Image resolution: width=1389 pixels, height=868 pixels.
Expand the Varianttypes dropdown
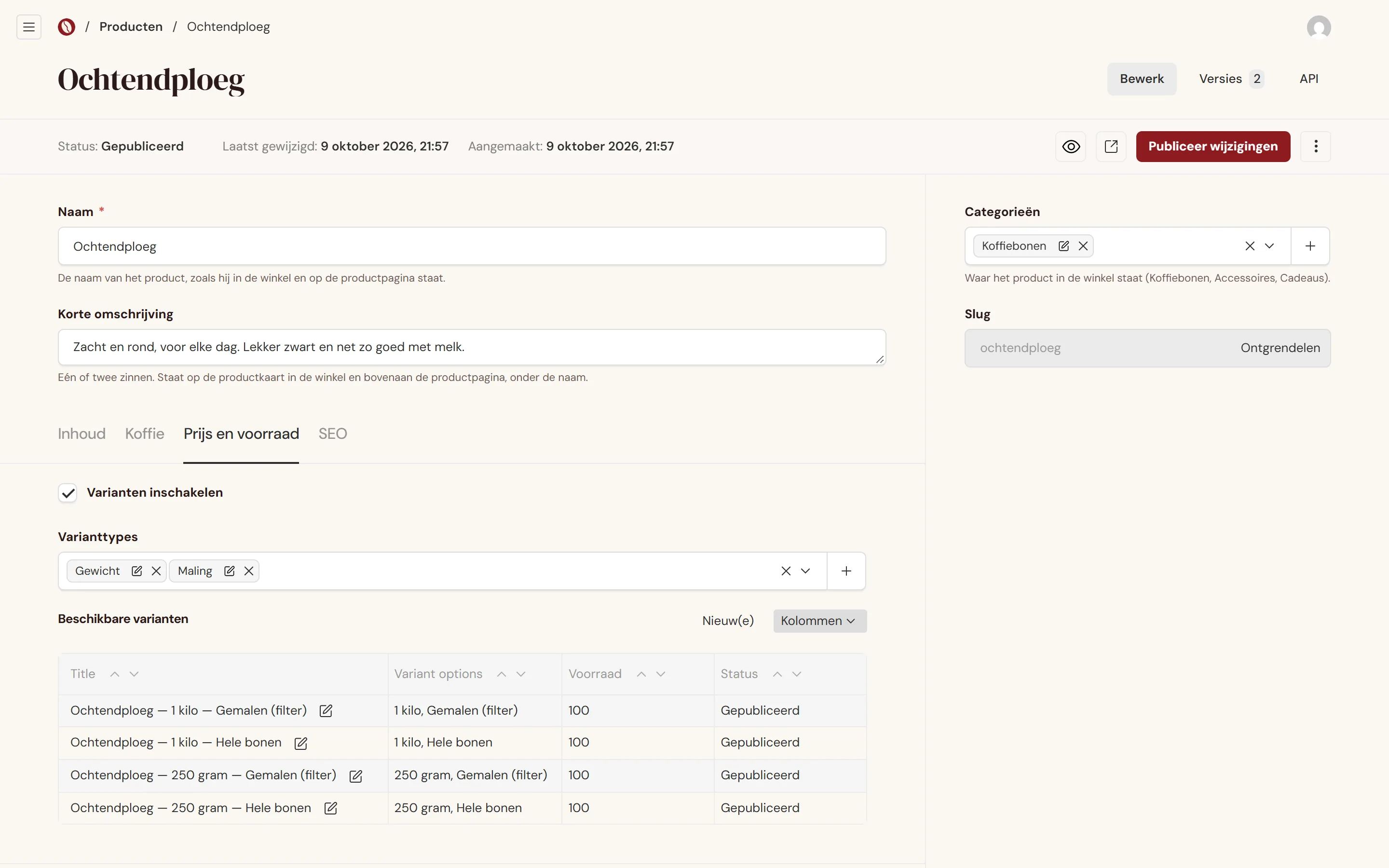805,570
